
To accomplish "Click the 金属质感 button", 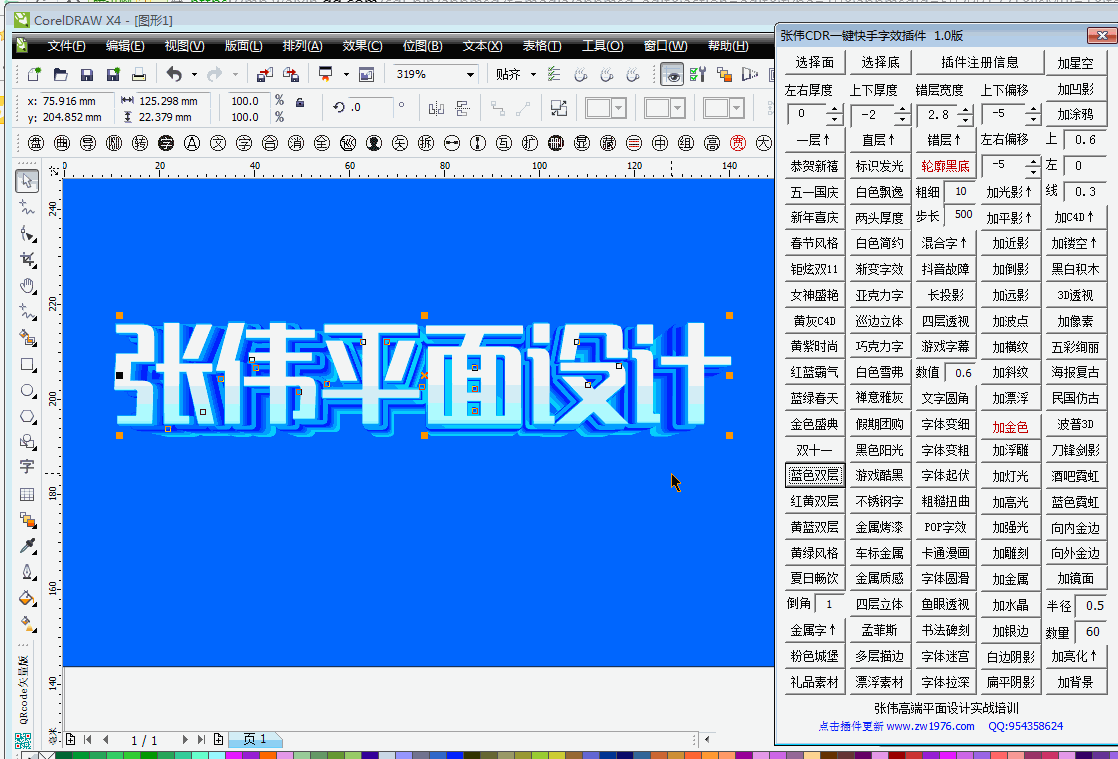I will (880, 578).
